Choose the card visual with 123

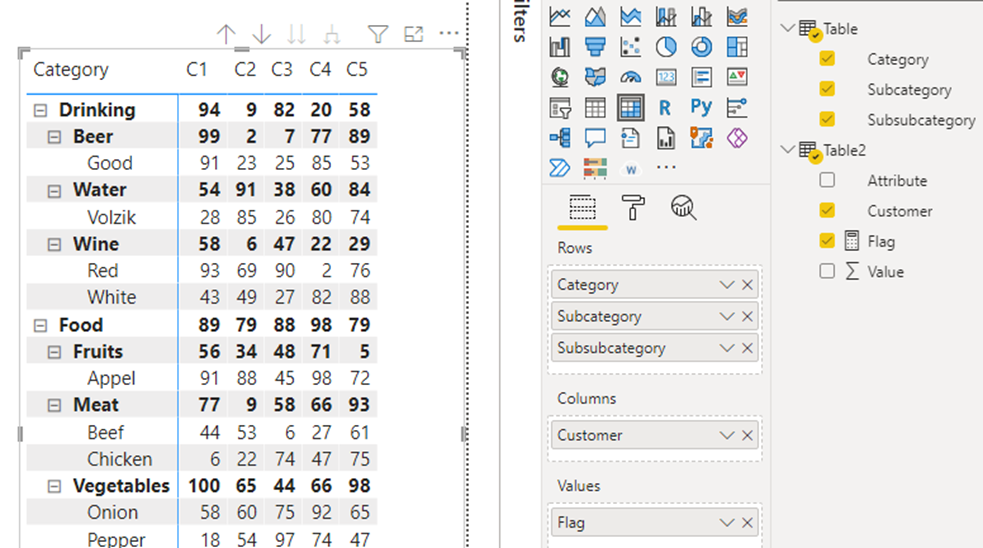666,77
